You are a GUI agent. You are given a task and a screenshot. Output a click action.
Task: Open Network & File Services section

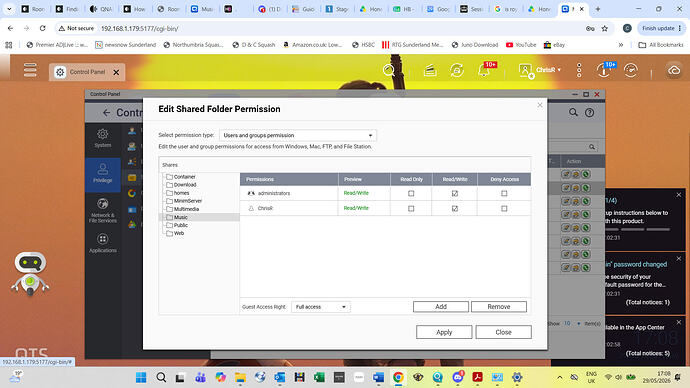coord(103,210)
